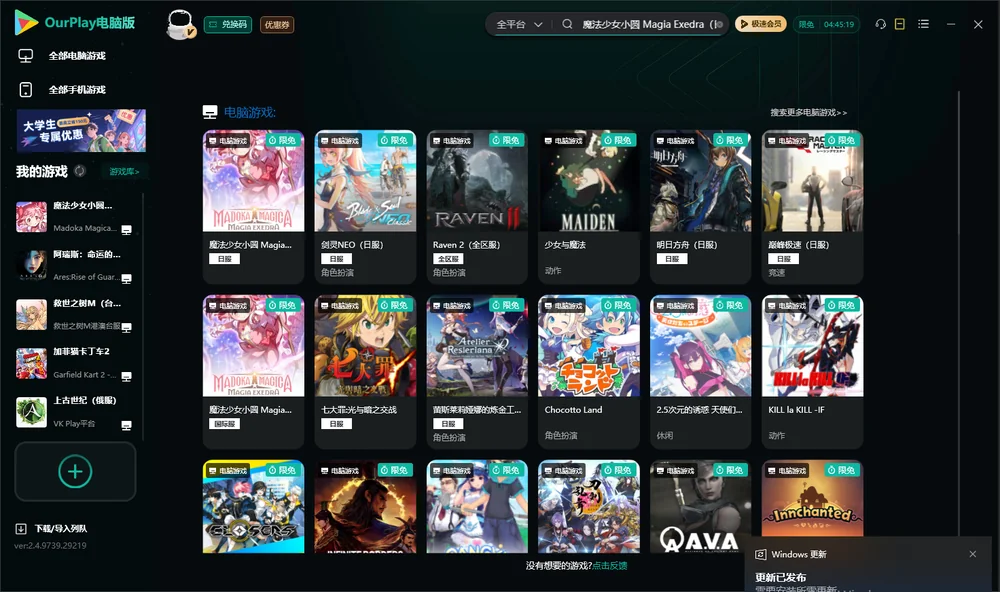Viewport: 1000px width, 592px height.
Task: Expand 搜索更多电脑游戏 results
Action: tap(808, 112)
